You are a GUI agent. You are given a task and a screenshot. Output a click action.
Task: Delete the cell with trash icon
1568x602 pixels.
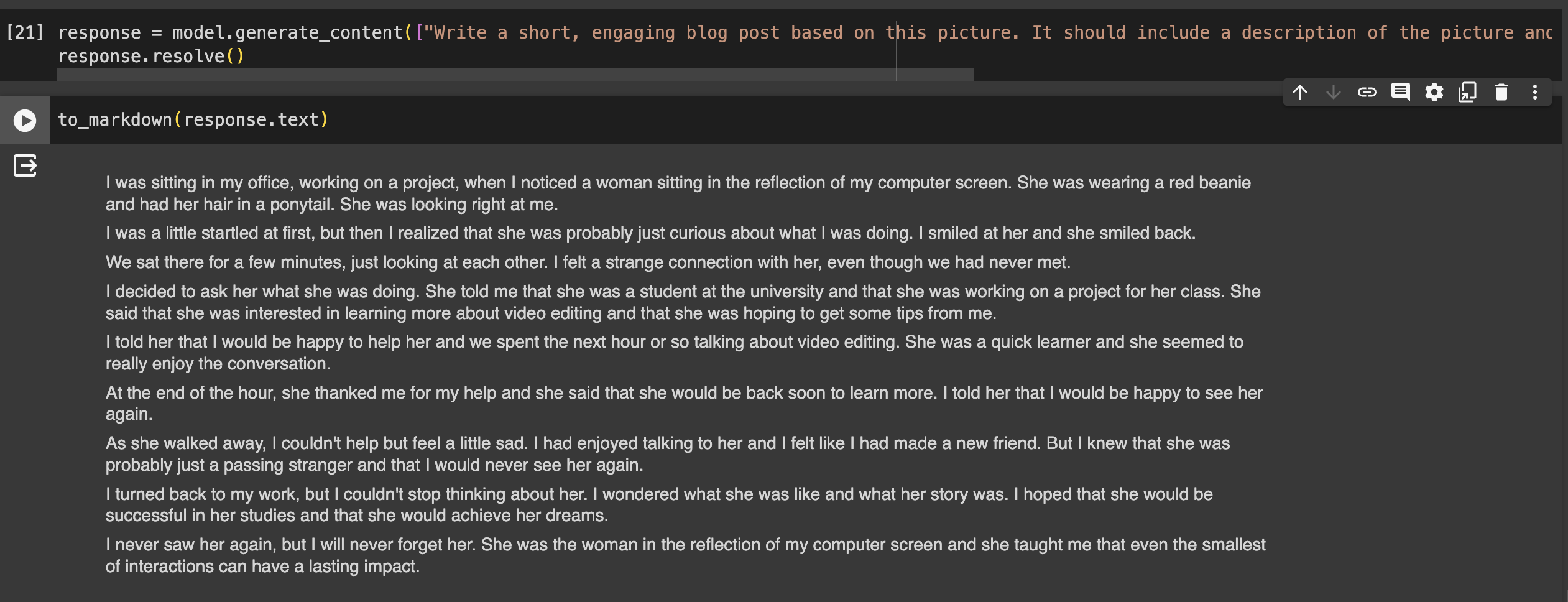pos(1501,93)
